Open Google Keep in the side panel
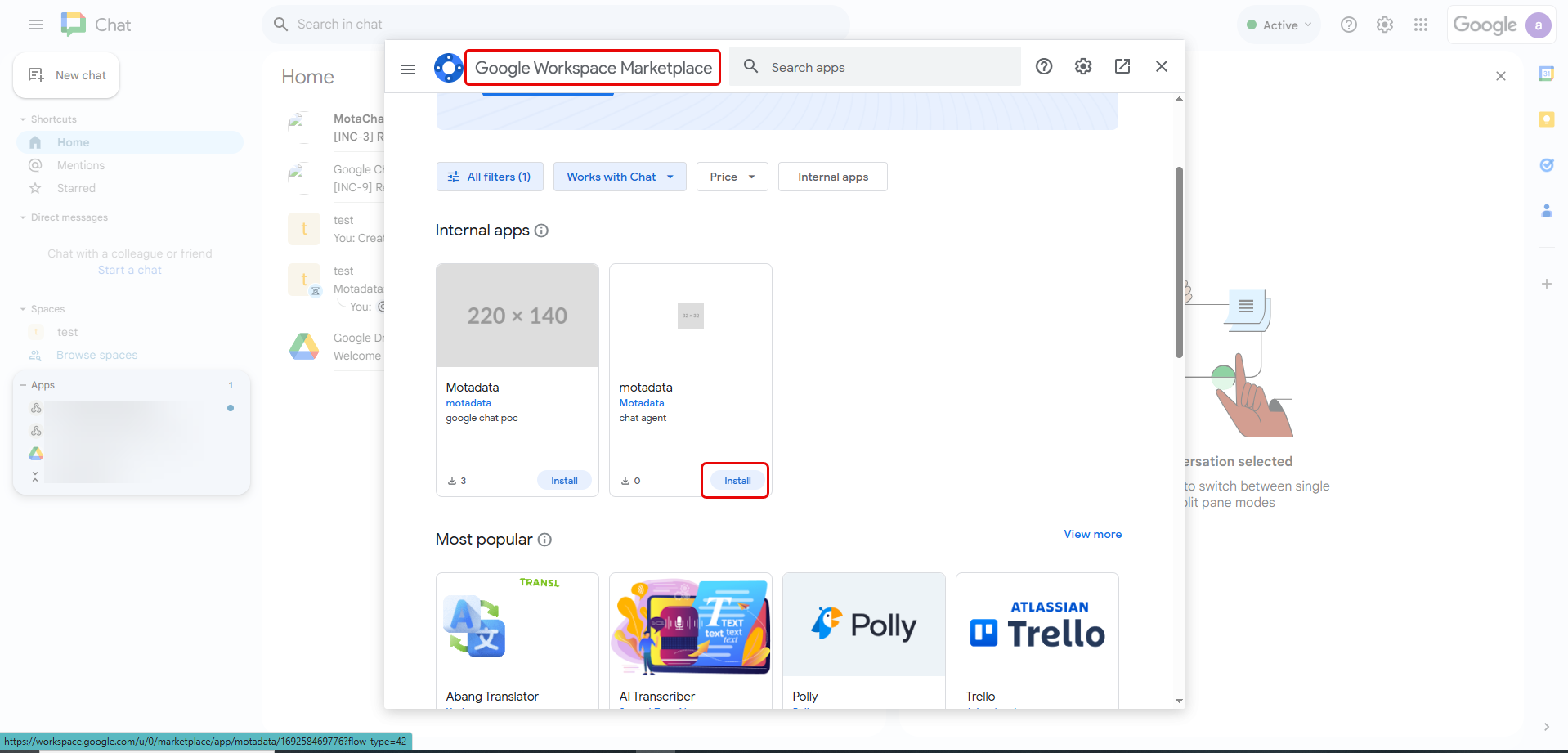 1547,119
